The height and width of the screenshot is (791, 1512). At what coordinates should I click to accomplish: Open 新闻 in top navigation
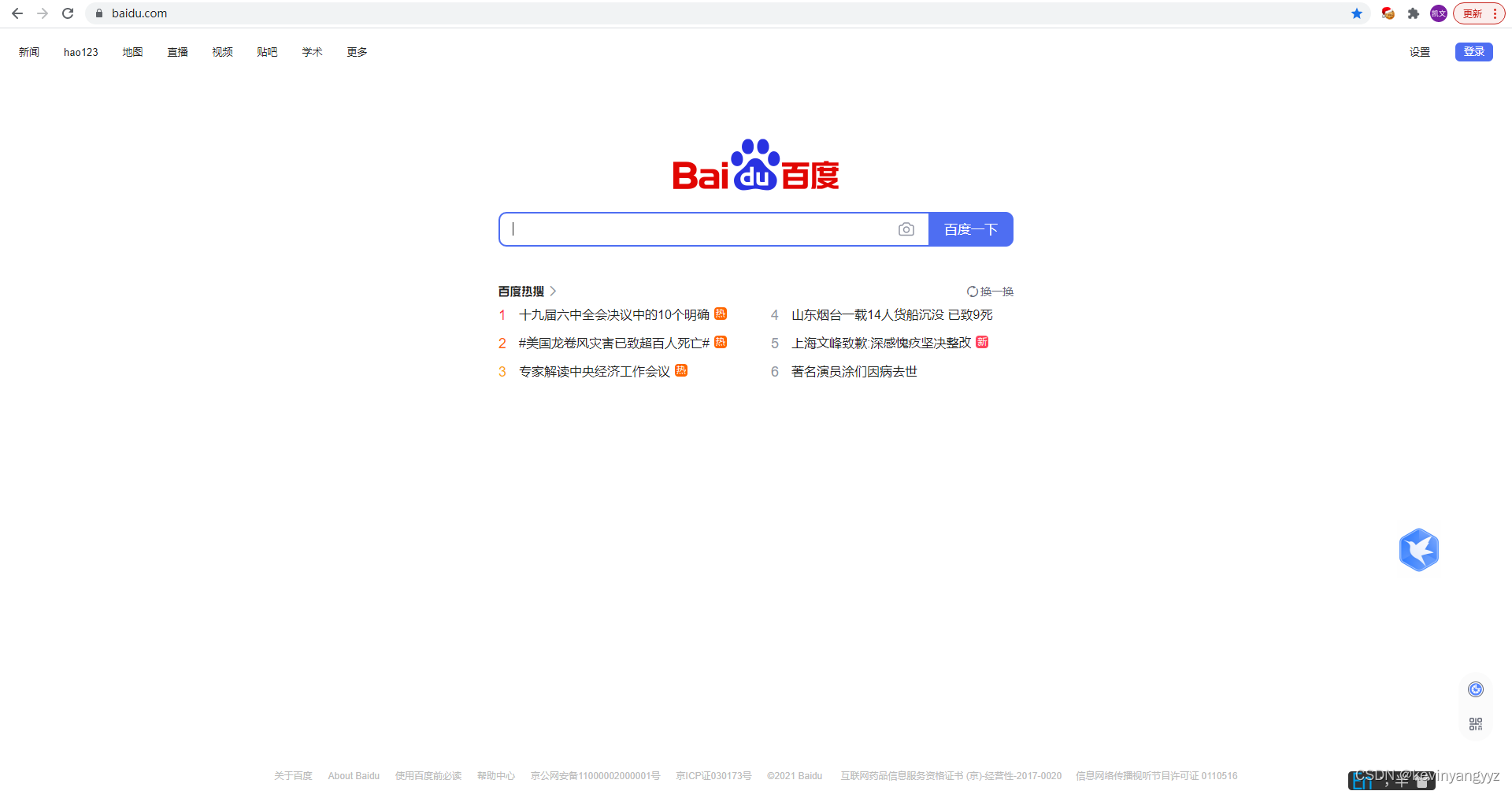[x=29, y=52]
